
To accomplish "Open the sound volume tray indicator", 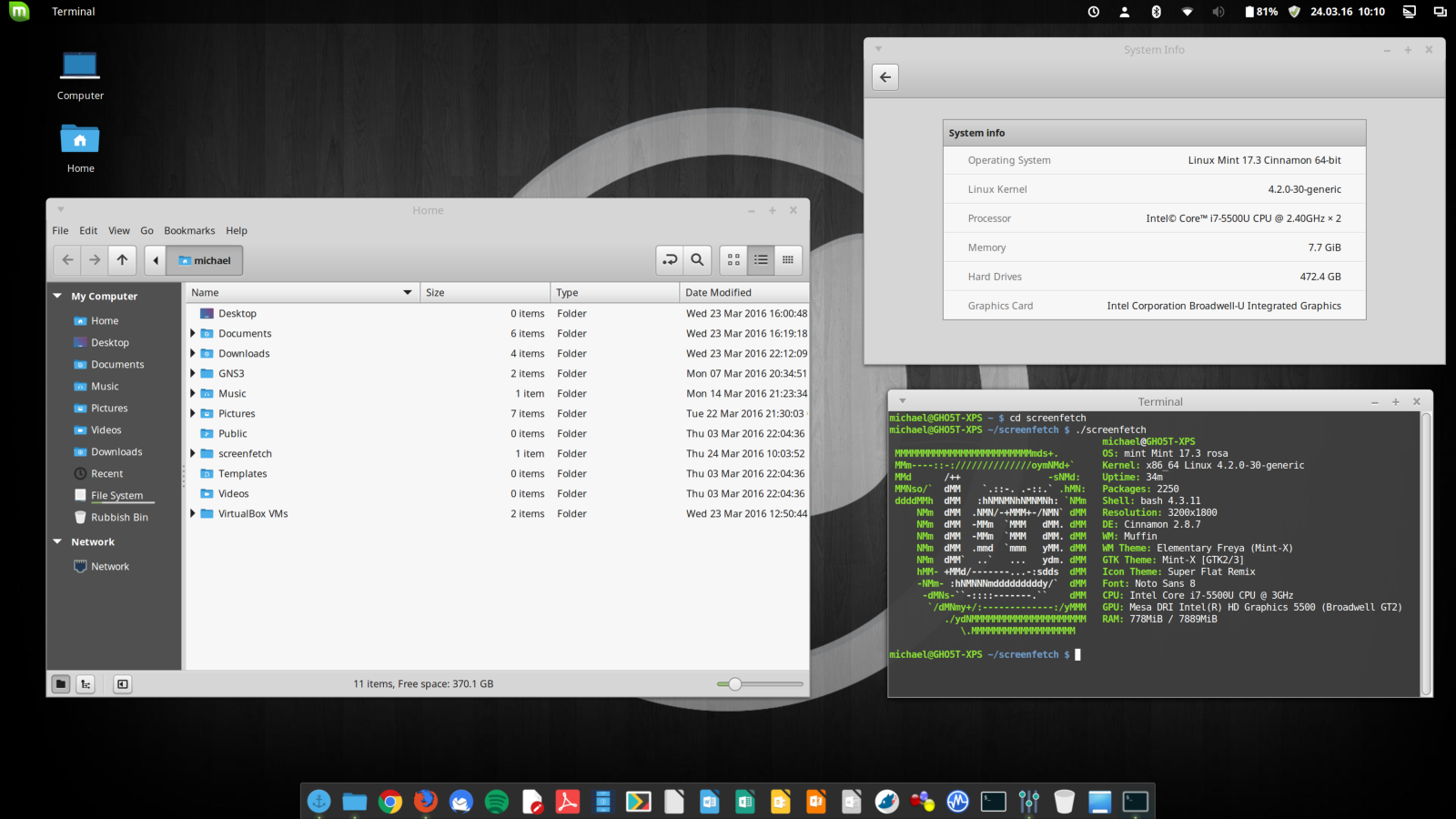I will [1218, 12].
